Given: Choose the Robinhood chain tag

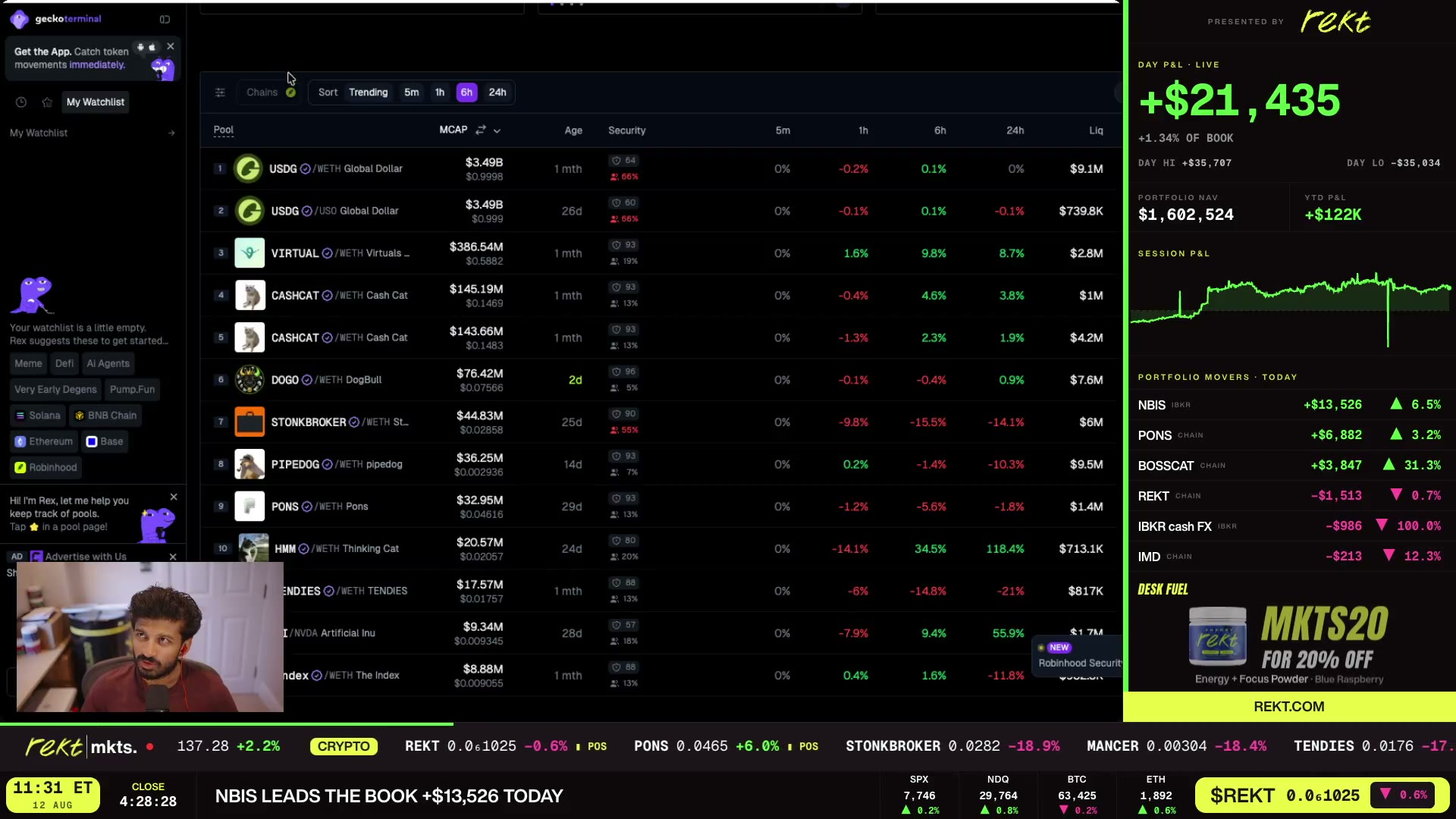Looking at the screenshot, I should pos(46,468).
